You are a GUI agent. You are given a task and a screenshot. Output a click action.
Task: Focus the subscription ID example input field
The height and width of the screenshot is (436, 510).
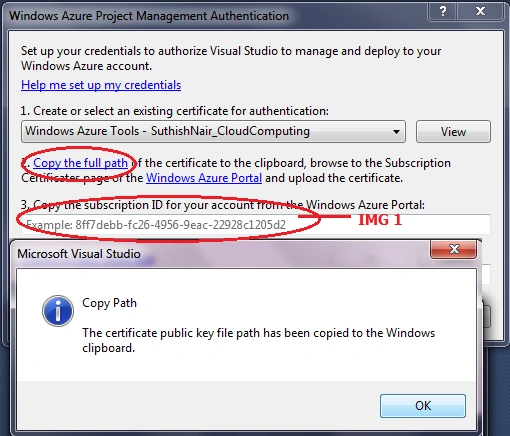tap(256, 224)
